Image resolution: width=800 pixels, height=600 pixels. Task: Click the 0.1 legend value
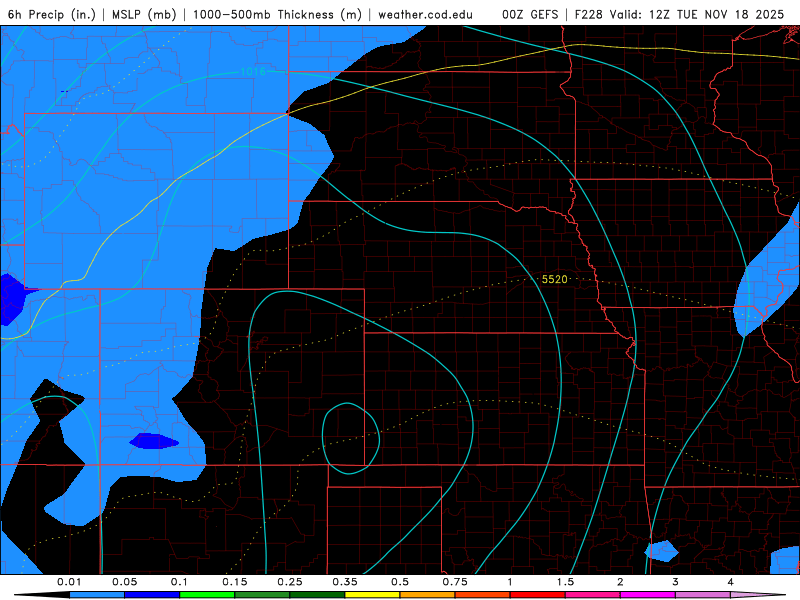click(179, 582)
